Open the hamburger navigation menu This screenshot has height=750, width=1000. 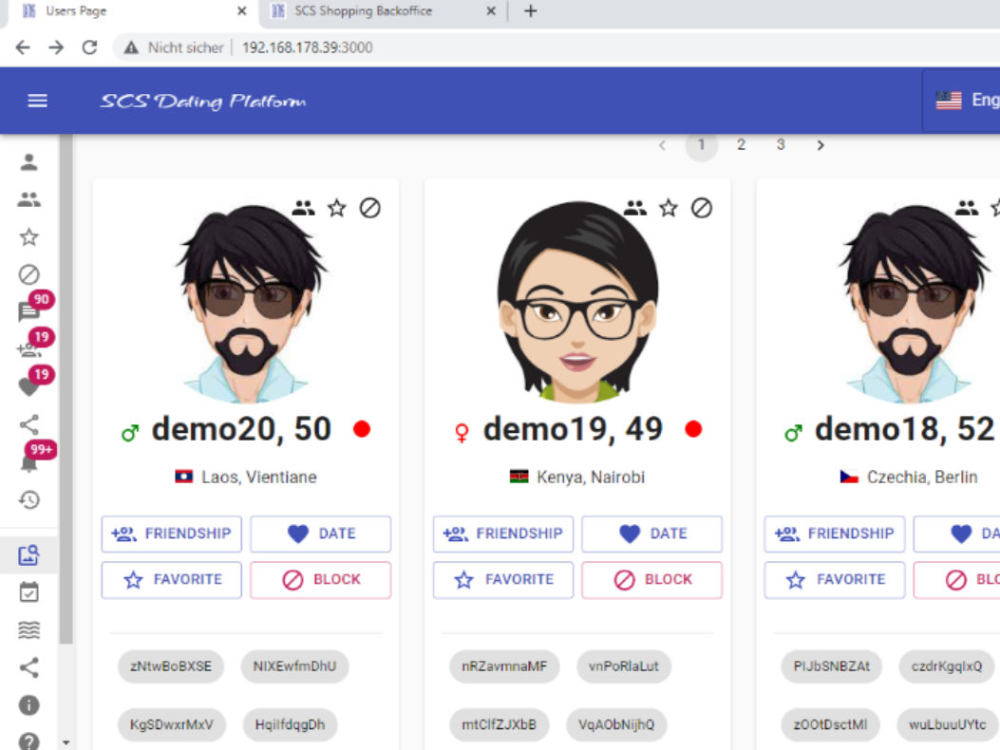coord(38,101)
